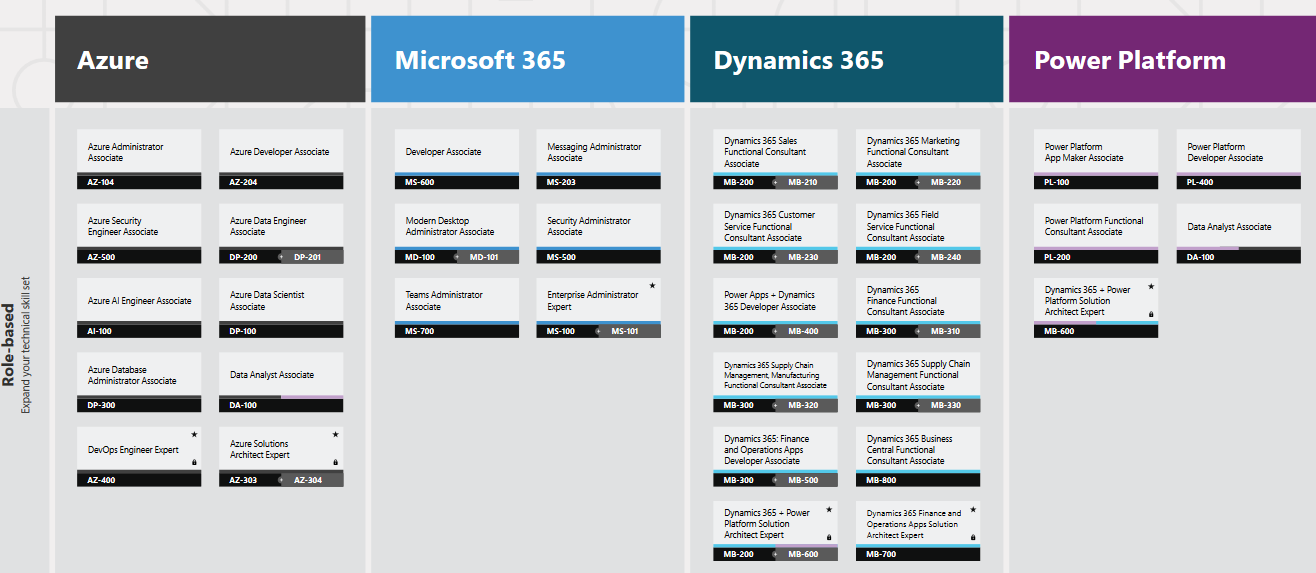Click the DP-300 exam code
Viewport: 1316px width, 573px height.
click(101, 406)
